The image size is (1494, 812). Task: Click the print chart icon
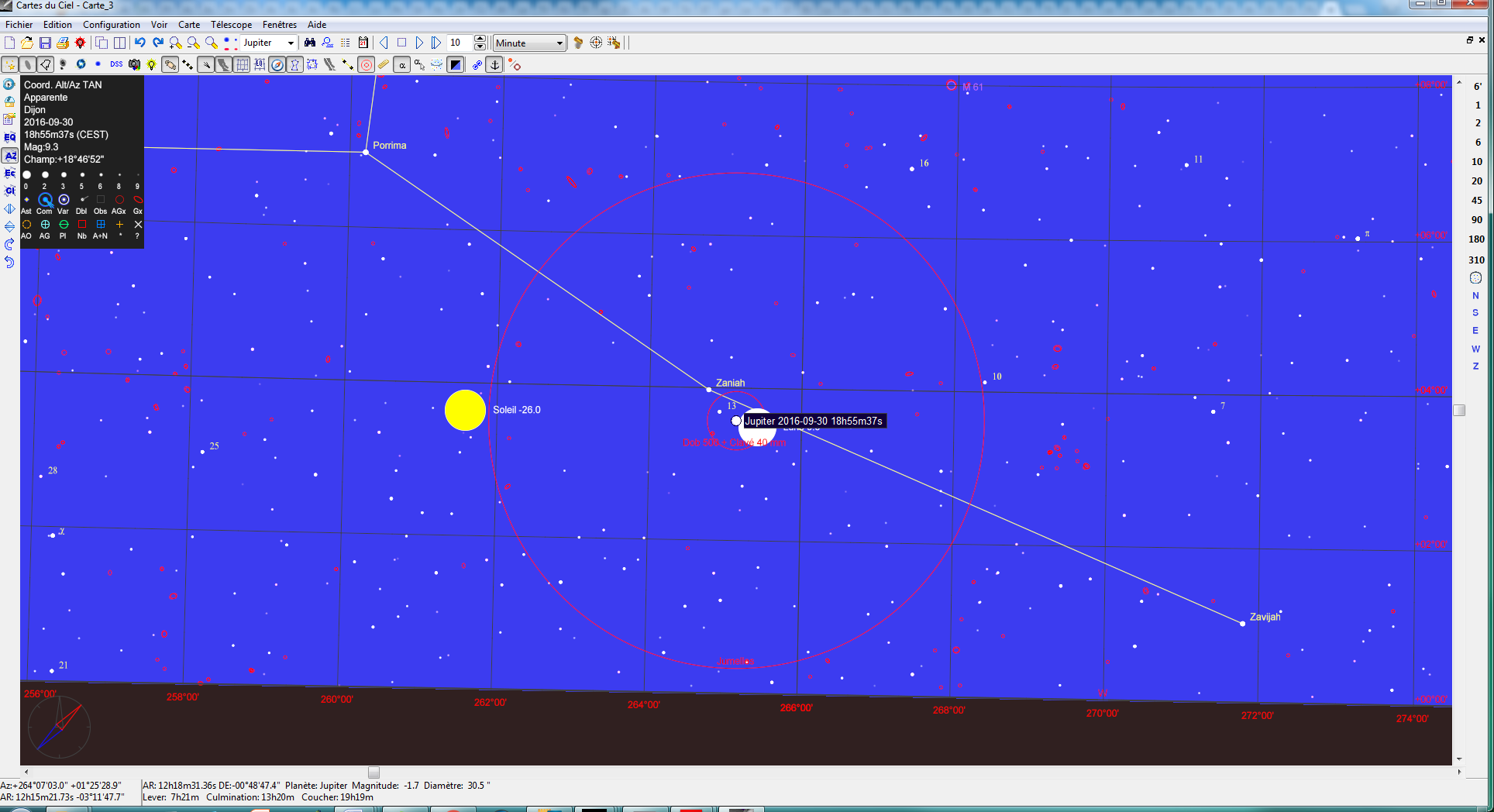pos(63,43)
